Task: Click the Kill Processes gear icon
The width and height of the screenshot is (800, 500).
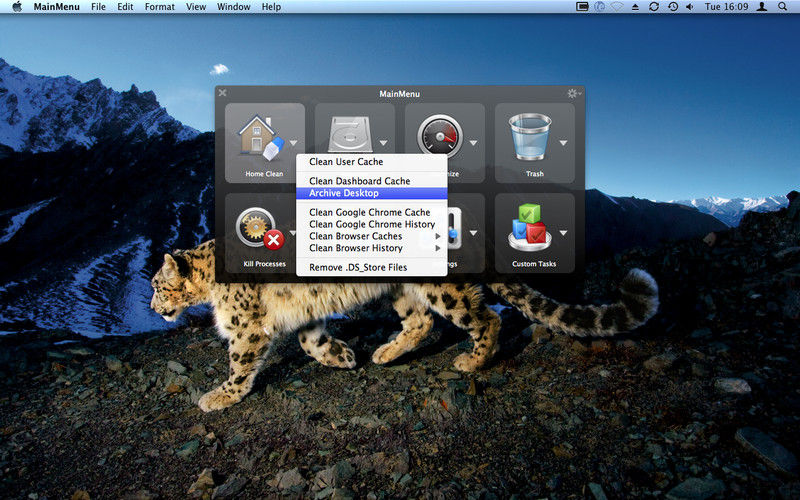Action: coord(260,228)
